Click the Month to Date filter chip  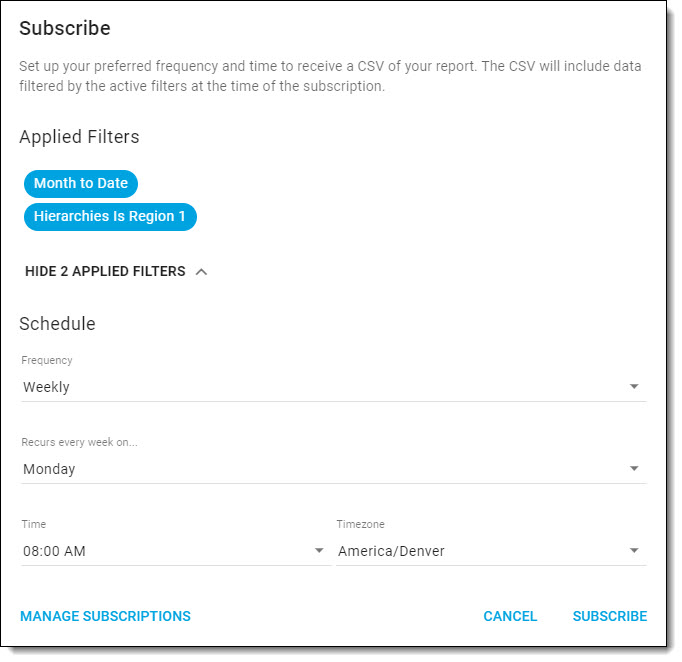click(81, 183)
